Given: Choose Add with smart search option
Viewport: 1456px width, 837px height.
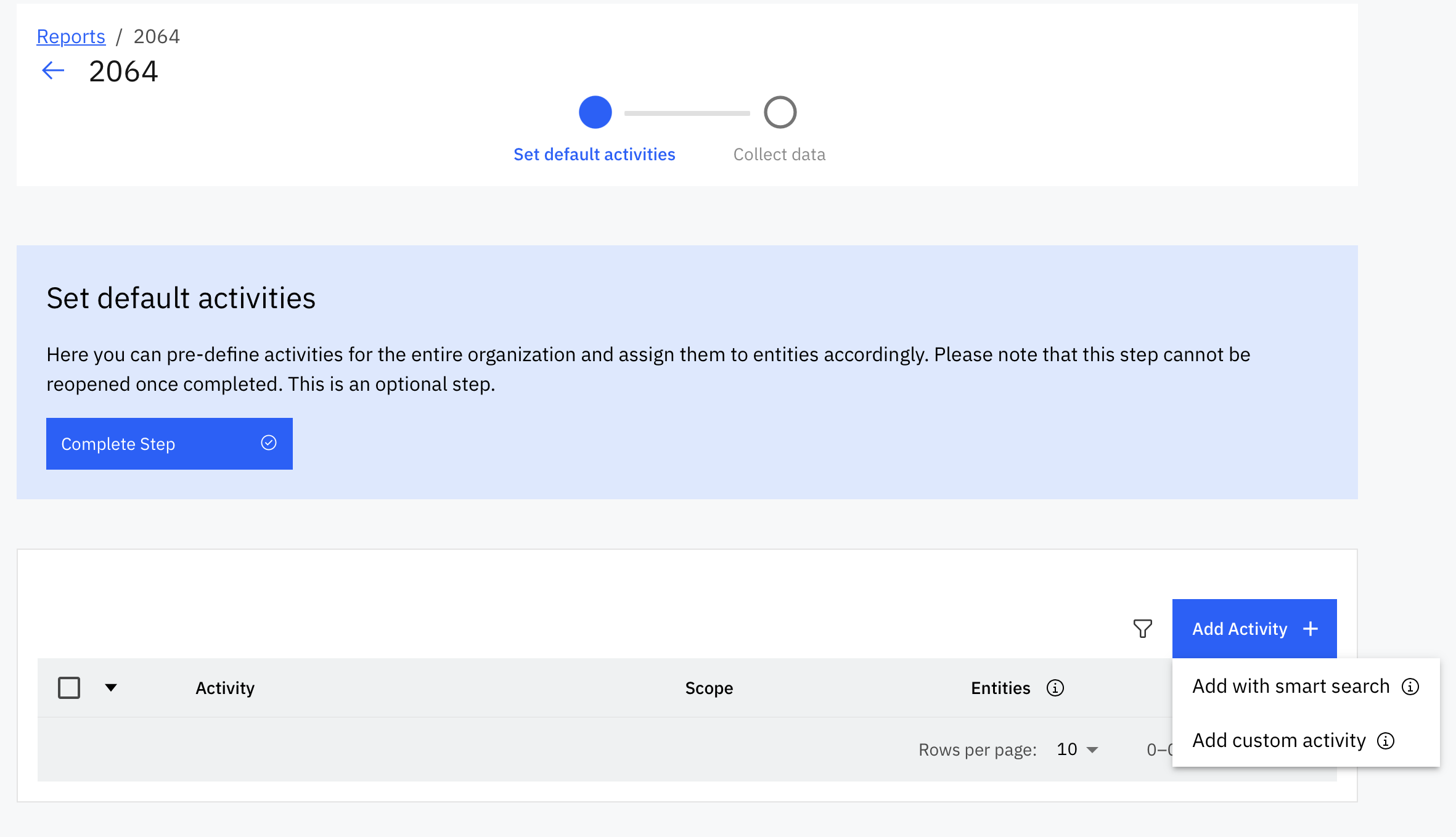Looking at the screenshot, I should click(1290, 687).
